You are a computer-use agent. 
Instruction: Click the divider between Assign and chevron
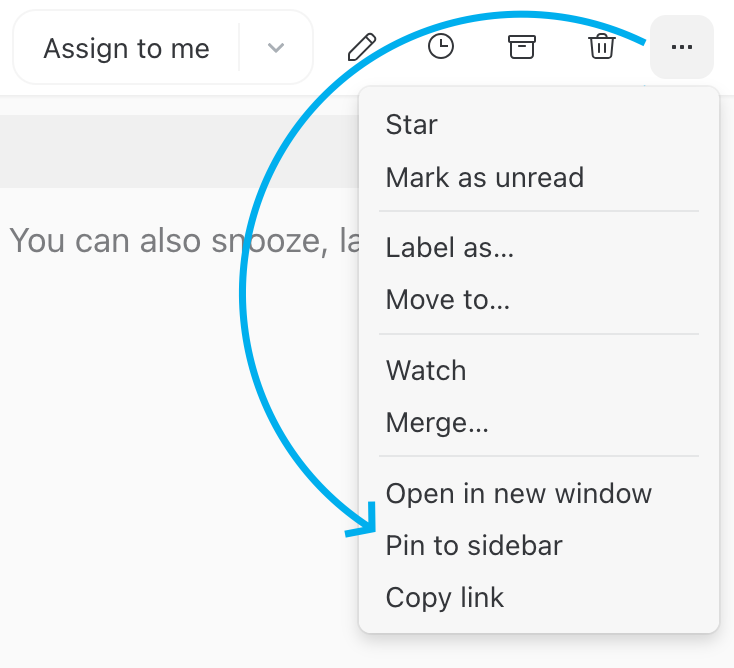pos(239,48)
